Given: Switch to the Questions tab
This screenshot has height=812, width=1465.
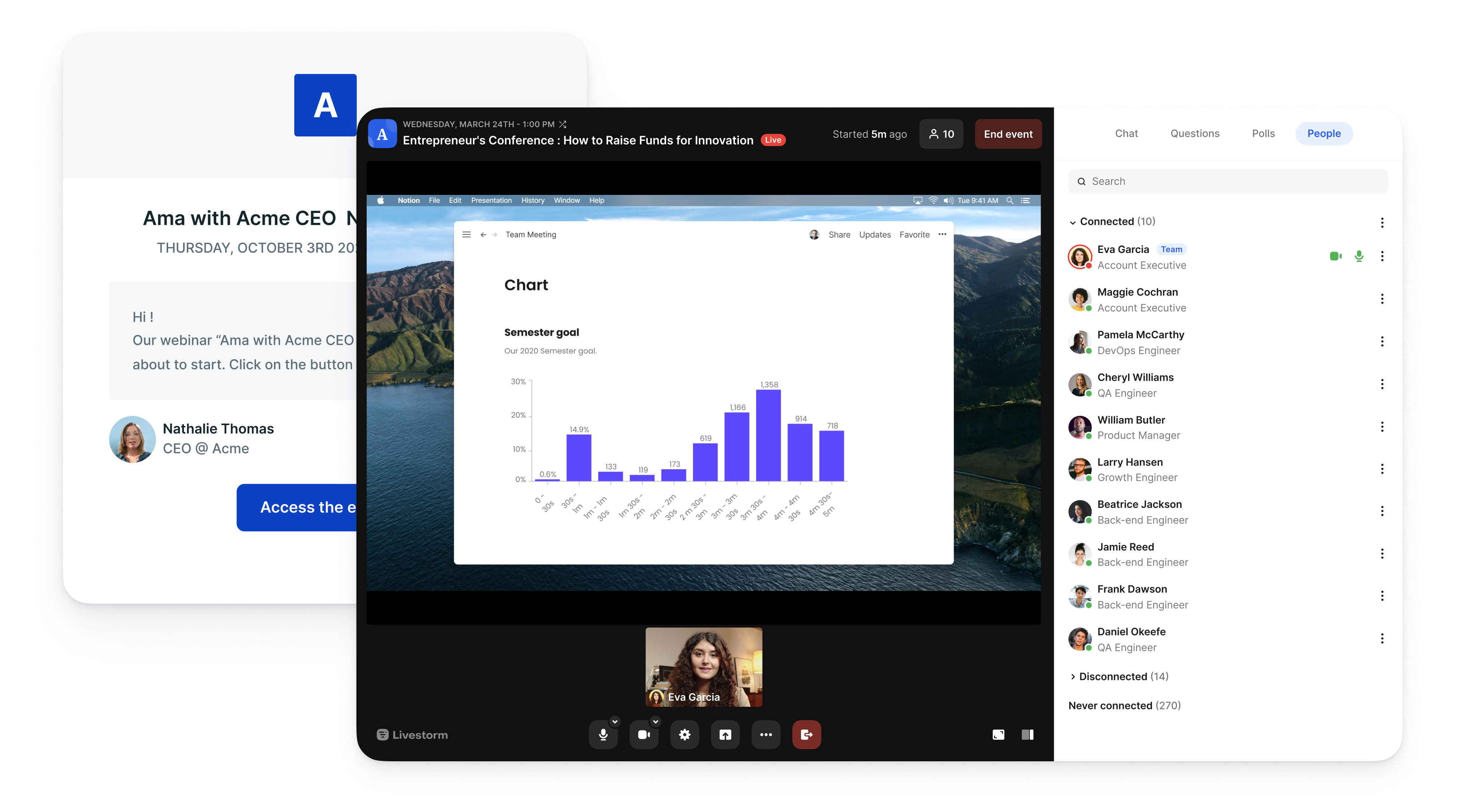Looking at the screenshot, I should (x=1195, y=133).
